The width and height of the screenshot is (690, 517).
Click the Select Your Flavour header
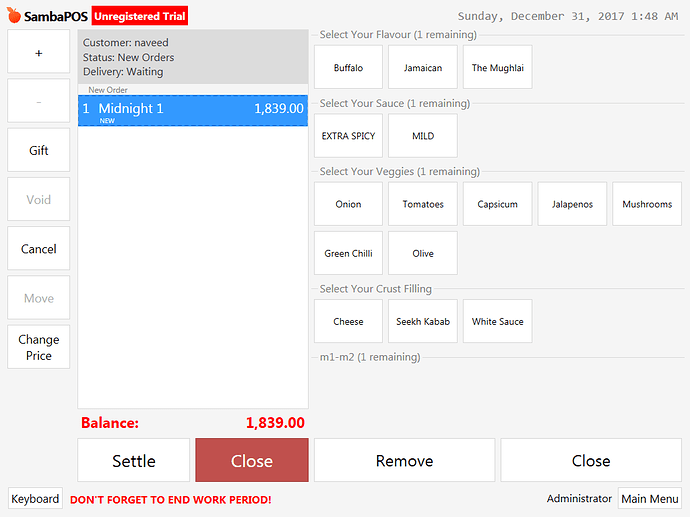(398, 34)
